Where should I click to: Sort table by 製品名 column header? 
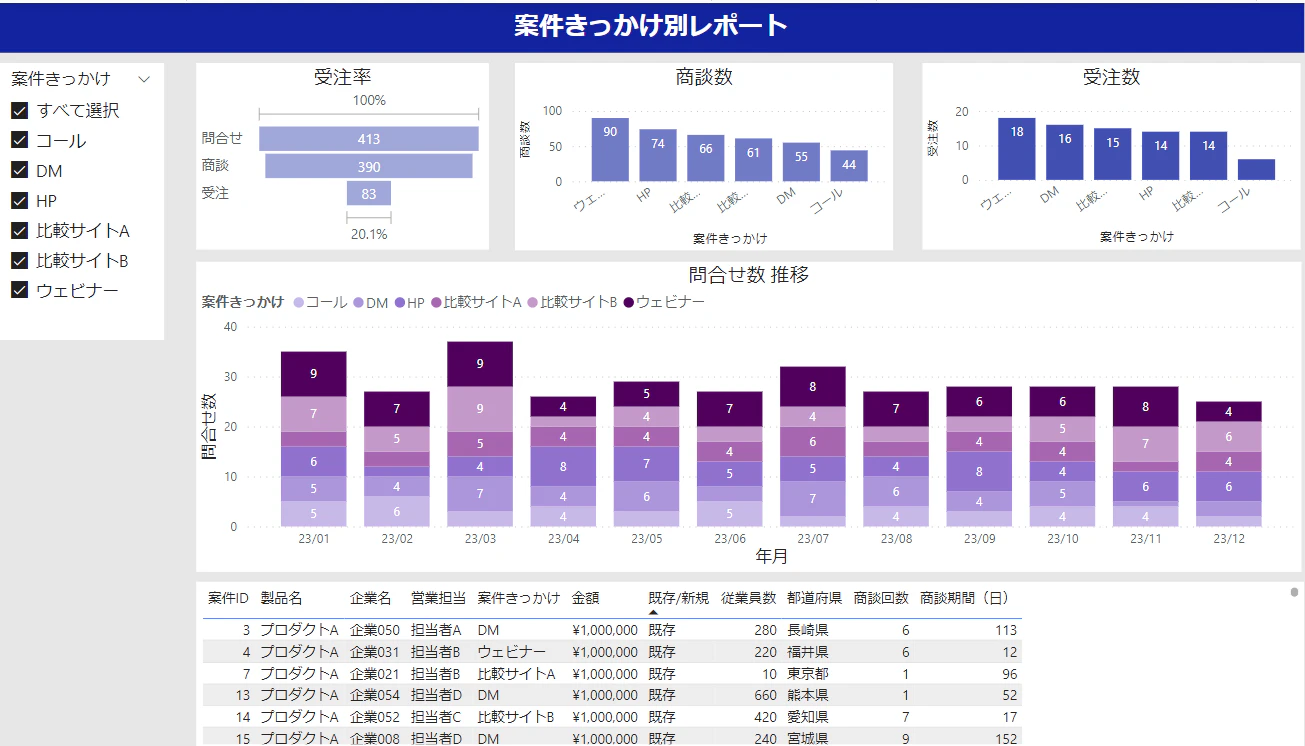tap(281, 598)
